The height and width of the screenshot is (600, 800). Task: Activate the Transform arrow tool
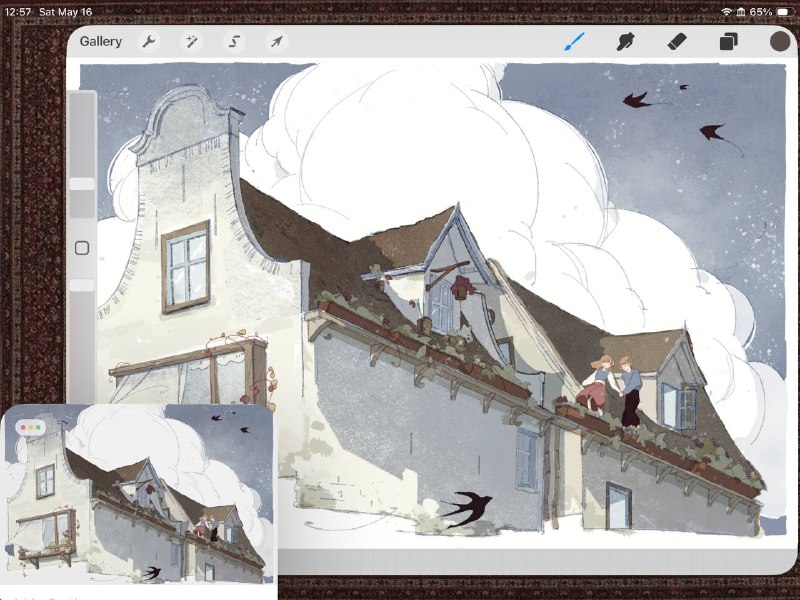(x=277, y=41)
